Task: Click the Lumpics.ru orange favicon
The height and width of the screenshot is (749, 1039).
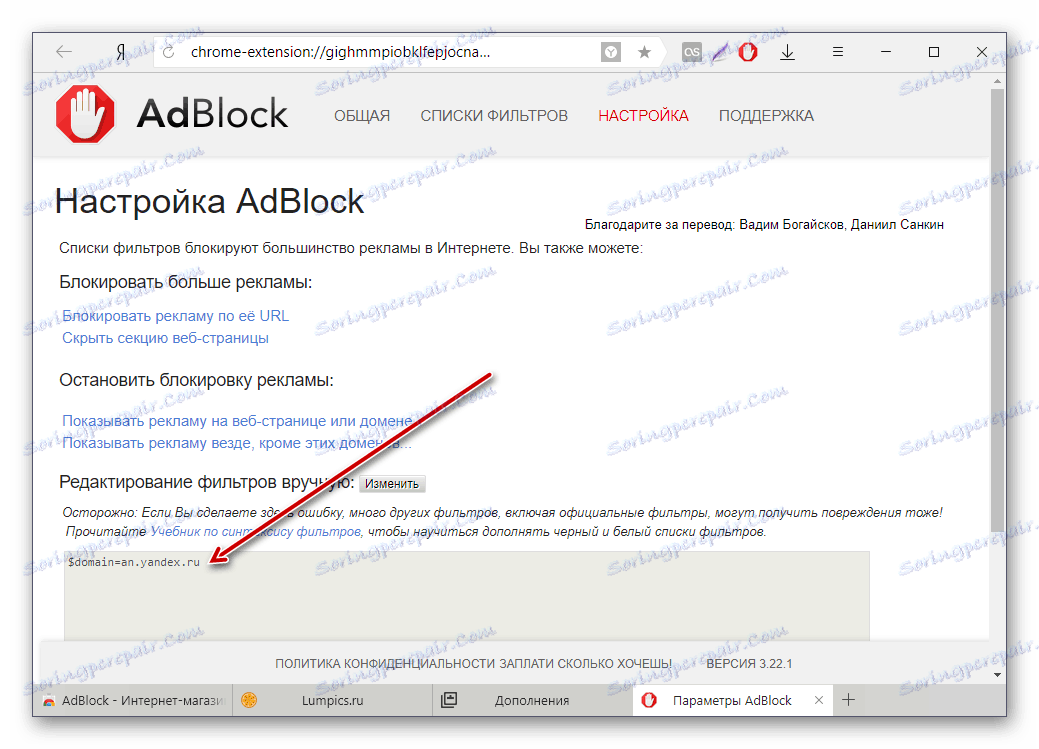Action: coord(249,700)
